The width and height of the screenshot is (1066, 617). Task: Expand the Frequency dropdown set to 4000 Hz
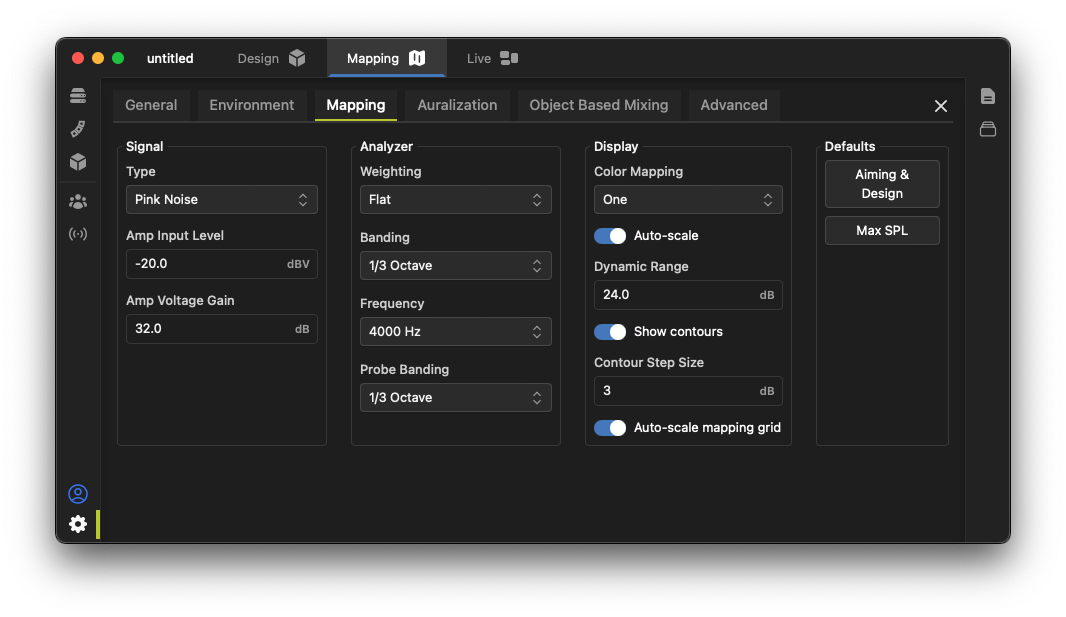point(455,332)
